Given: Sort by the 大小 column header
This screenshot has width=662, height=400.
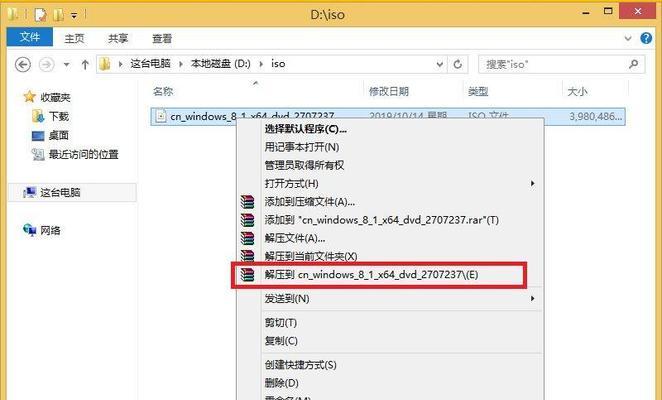Looking at the screenshot, I should coord(577,91).
